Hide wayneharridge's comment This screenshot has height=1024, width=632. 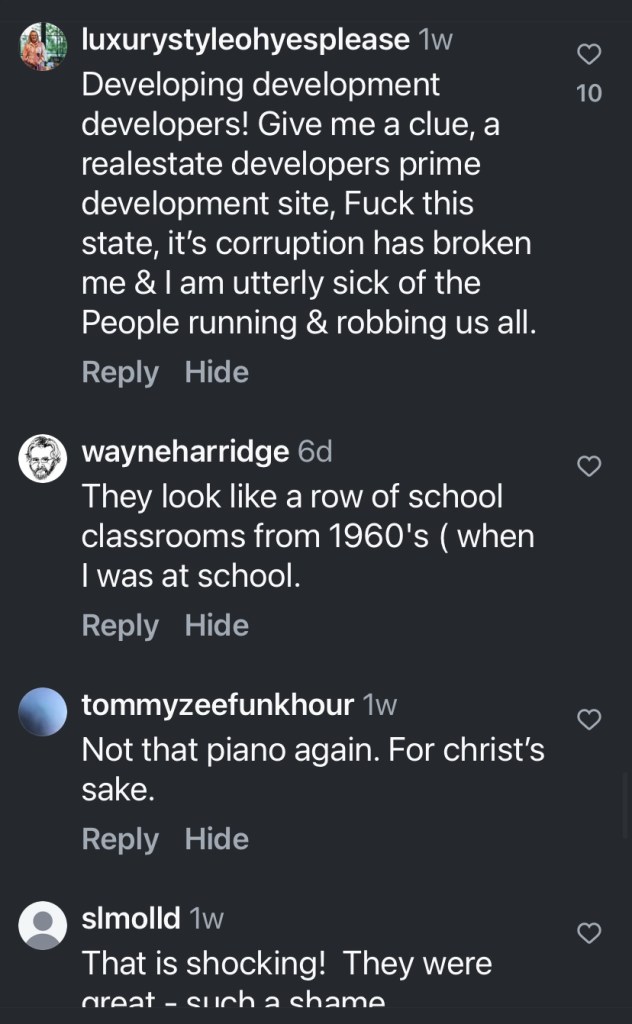pos(217,625)
